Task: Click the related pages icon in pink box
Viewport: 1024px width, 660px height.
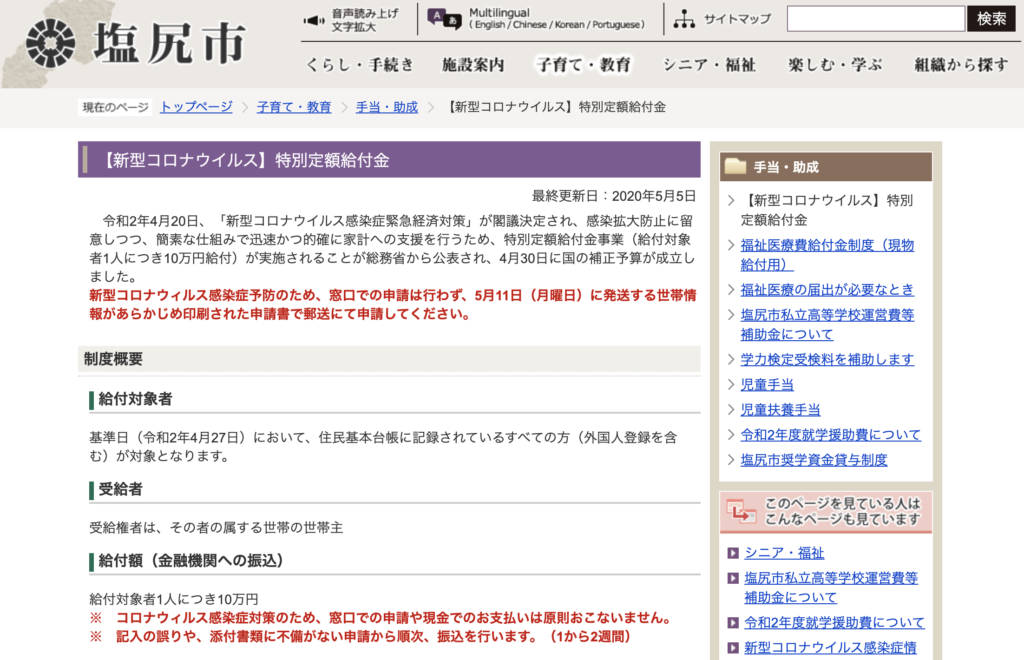Action: (x=741, y=512)
